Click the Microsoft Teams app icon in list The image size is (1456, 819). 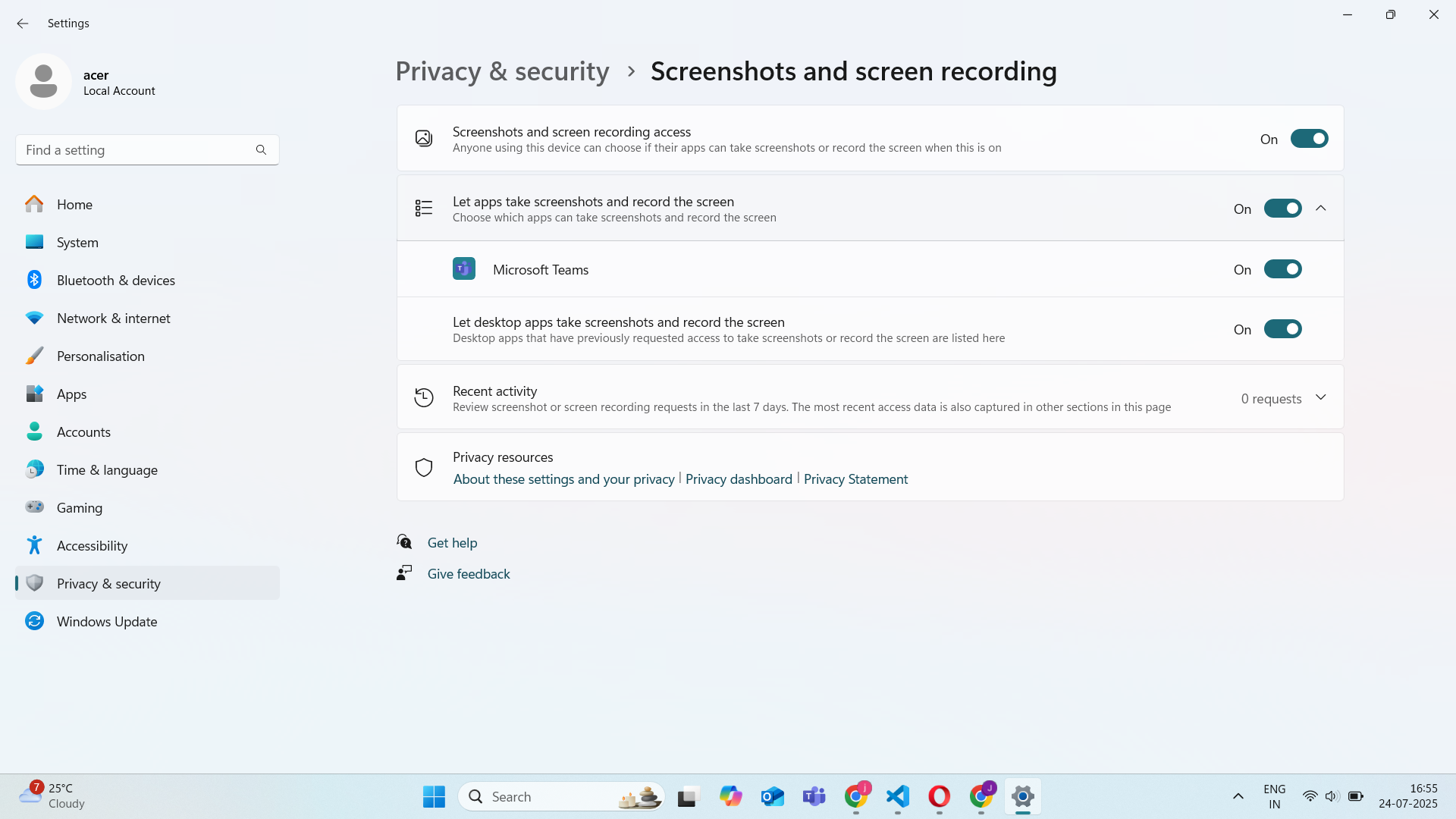click(464, 269)
